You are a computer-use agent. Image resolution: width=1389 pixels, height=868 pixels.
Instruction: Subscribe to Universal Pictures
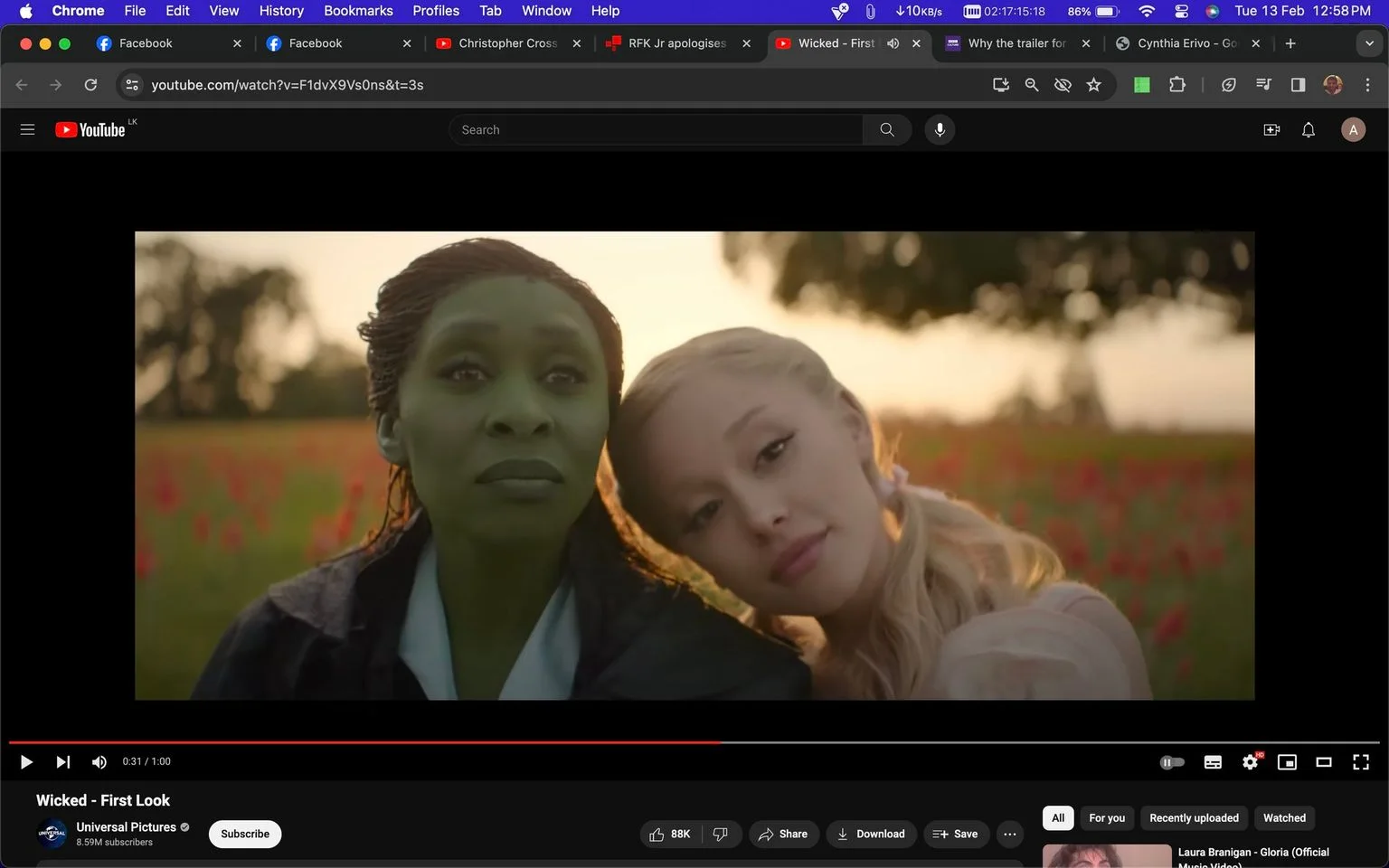coord(245,834)
